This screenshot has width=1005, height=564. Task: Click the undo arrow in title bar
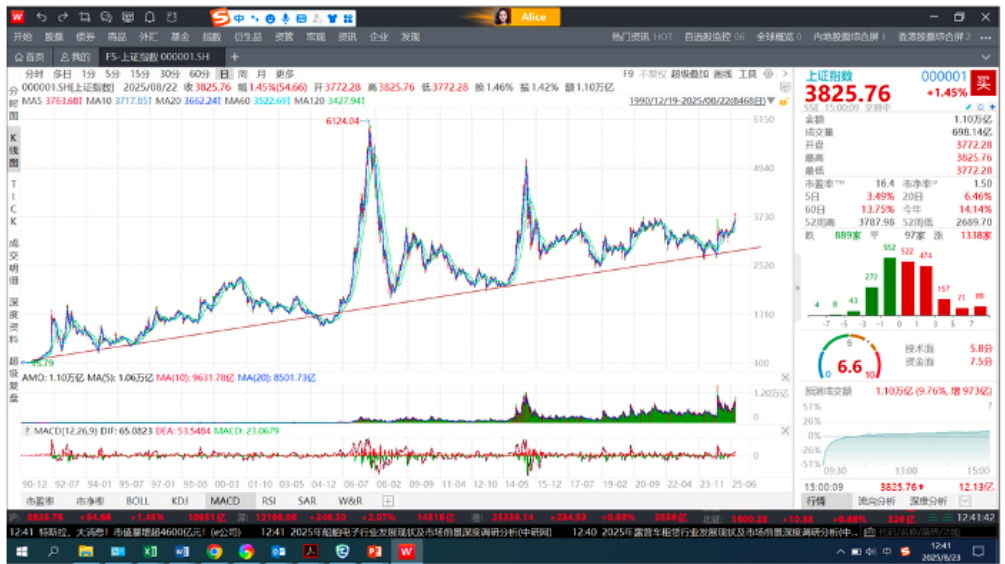coord(41,17)
